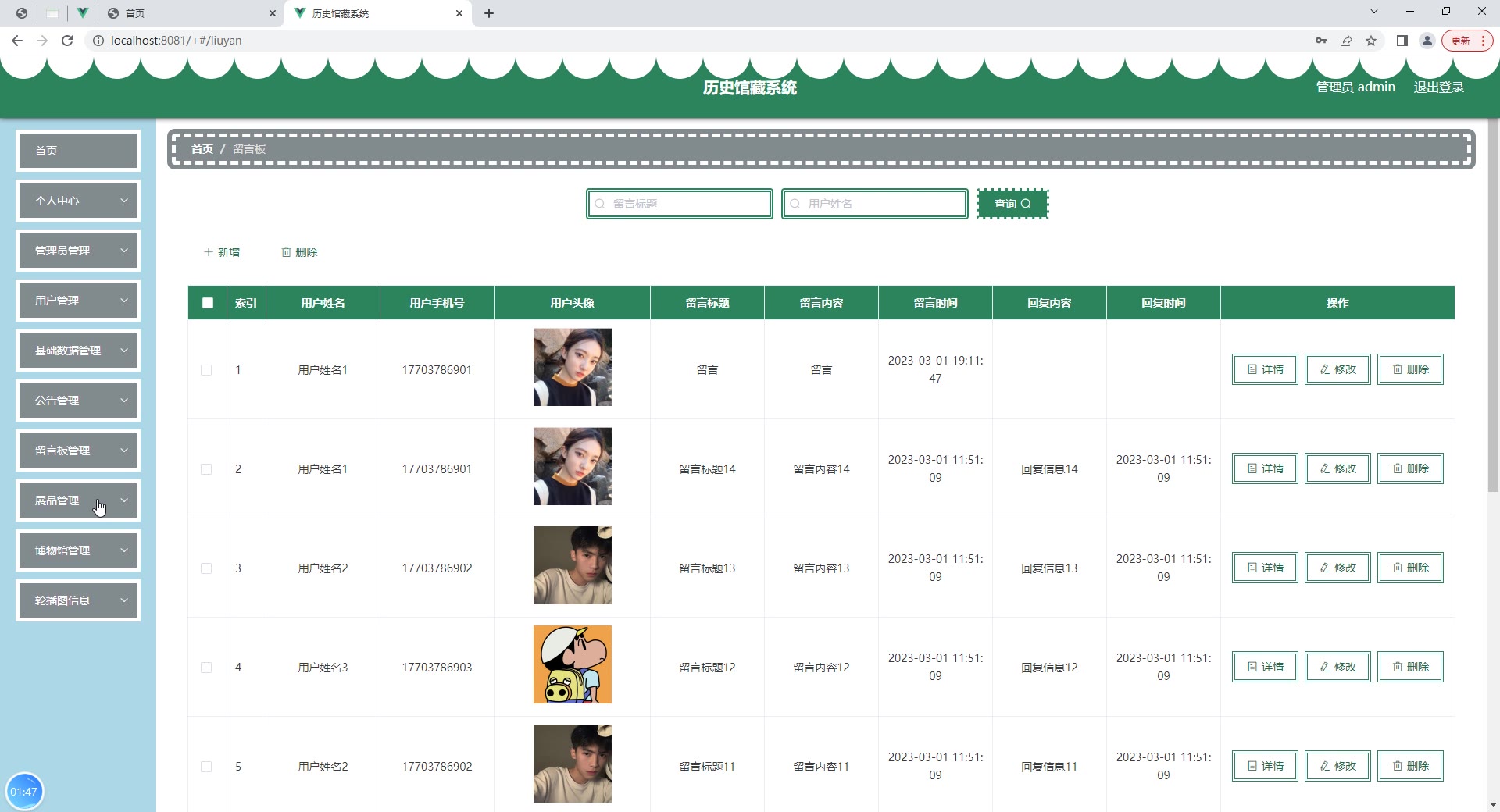Image resolution: width=1500 pixels, height=812 pixels.
Task: Open the saved passwords key icon
Action: click(1321, 41)
